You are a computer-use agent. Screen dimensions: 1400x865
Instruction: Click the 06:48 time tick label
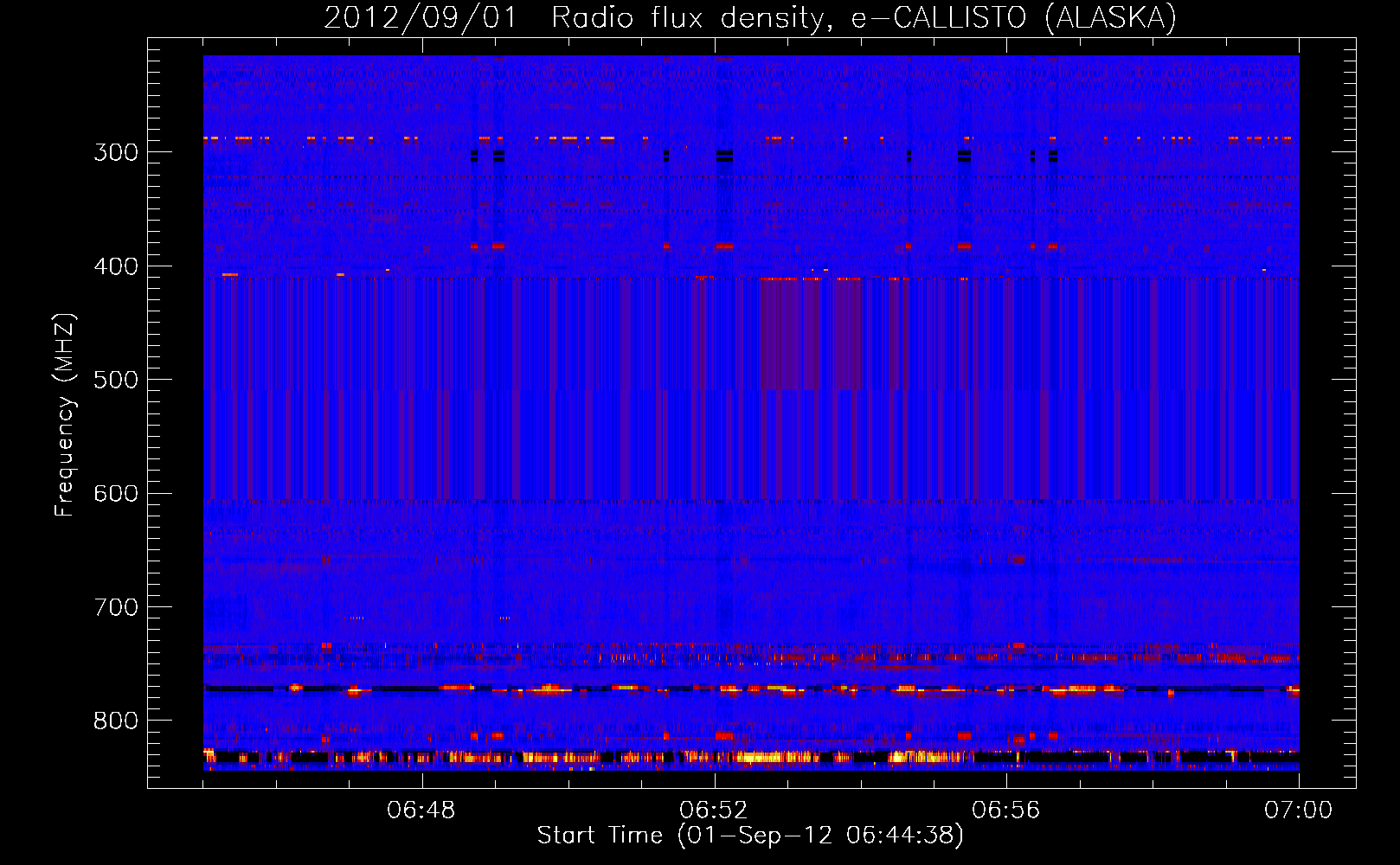421,811
